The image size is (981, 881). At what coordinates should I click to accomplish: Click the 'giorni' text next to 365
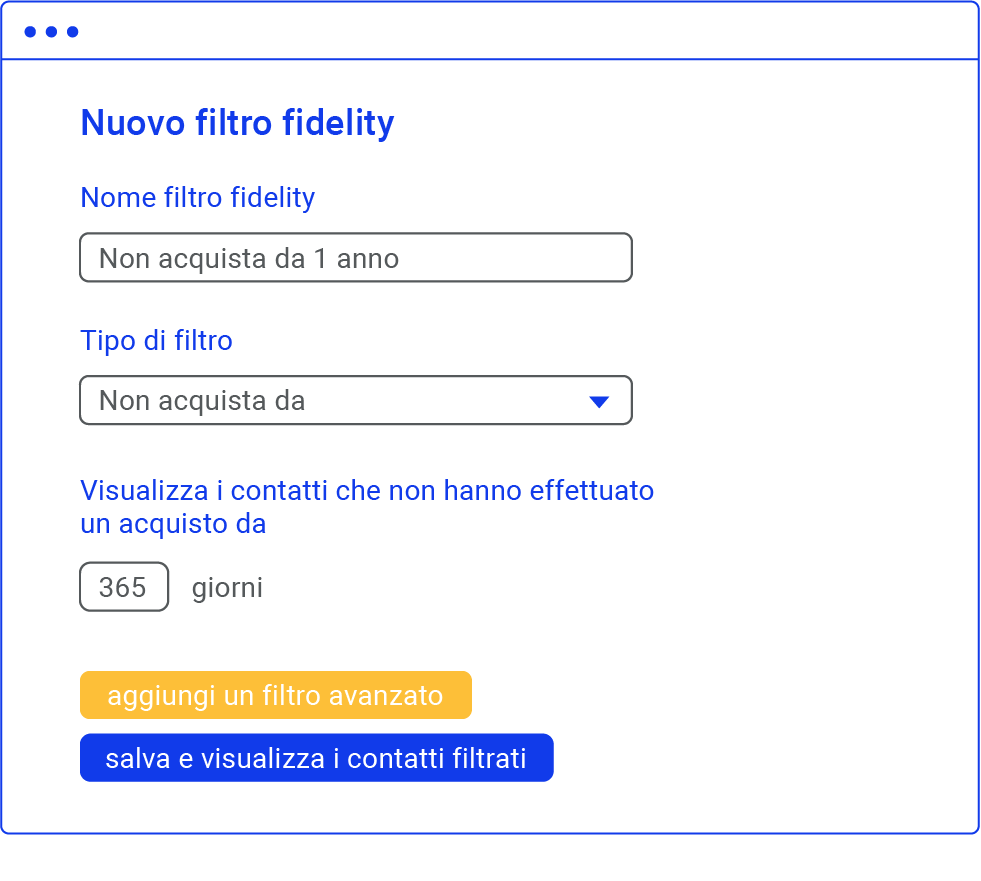click(x=227, y=587)
